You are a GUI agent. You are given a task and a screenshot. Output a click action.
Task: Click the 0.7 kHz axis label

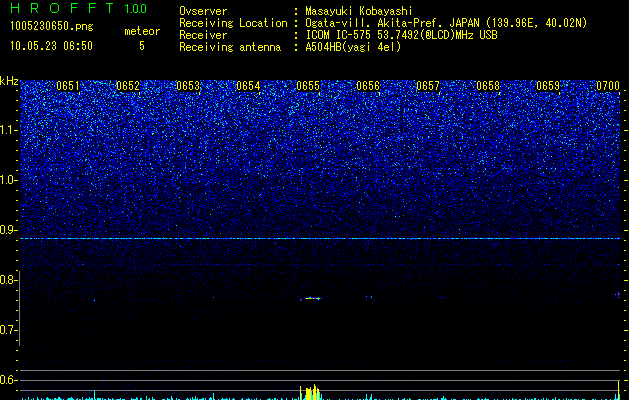point(8,330)
